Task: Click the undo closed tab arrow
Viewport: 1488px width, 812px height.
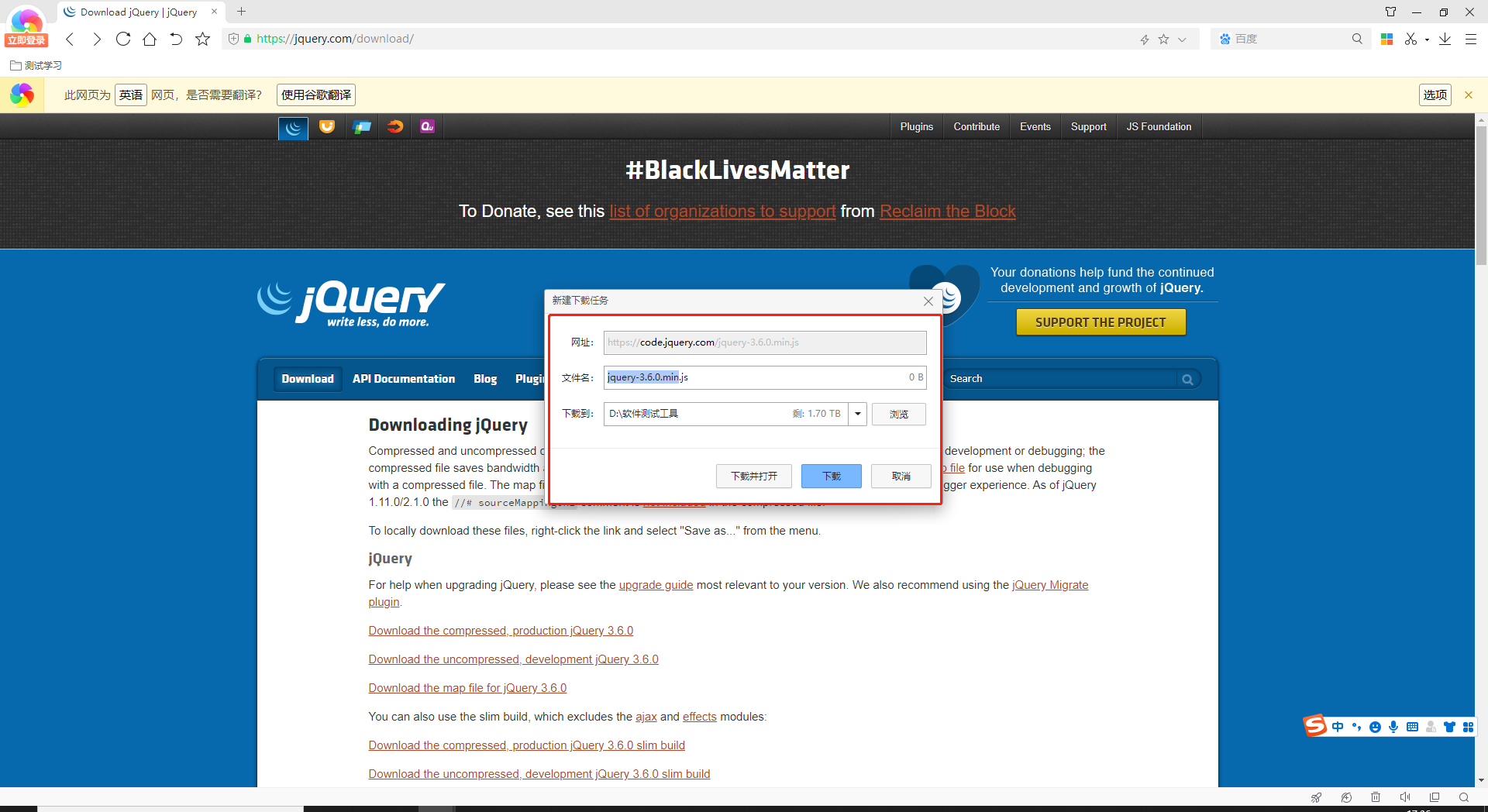Action: (x=176, y=39)
